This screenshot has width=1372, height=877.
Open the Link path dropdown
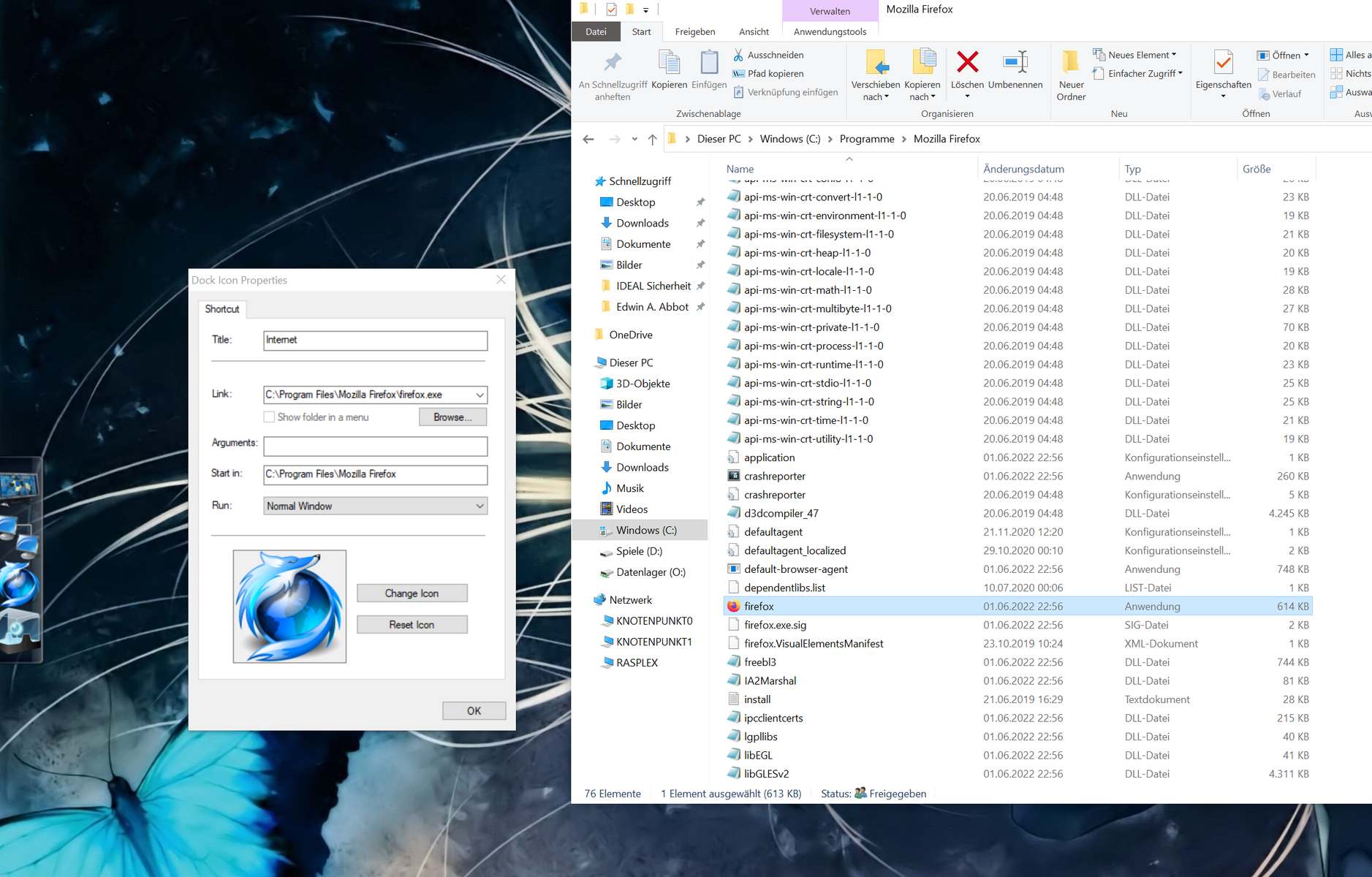click(480, 395)
